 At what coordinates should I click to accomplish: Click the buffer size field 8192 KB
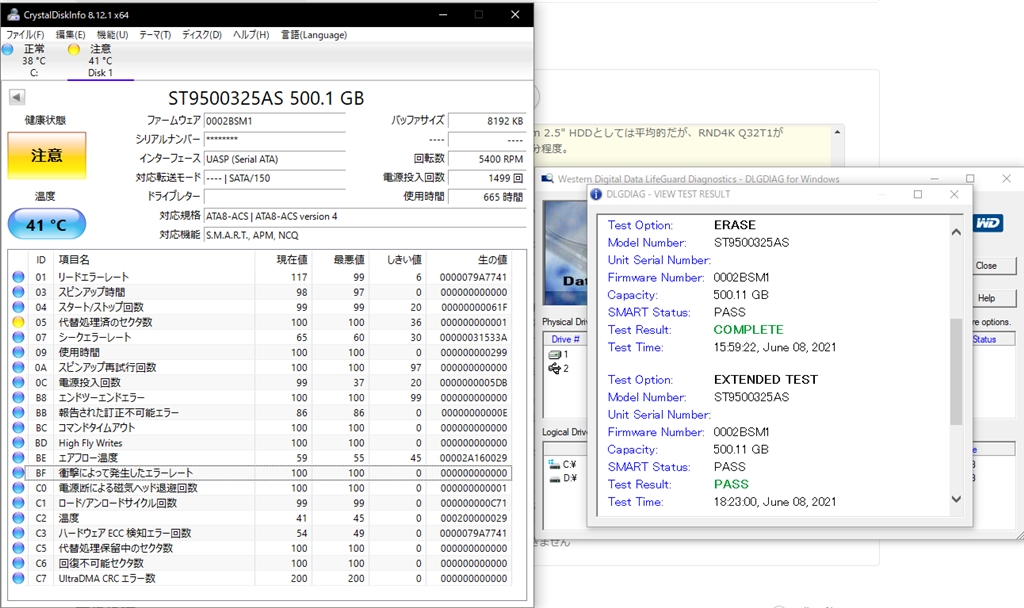[487, 121]
